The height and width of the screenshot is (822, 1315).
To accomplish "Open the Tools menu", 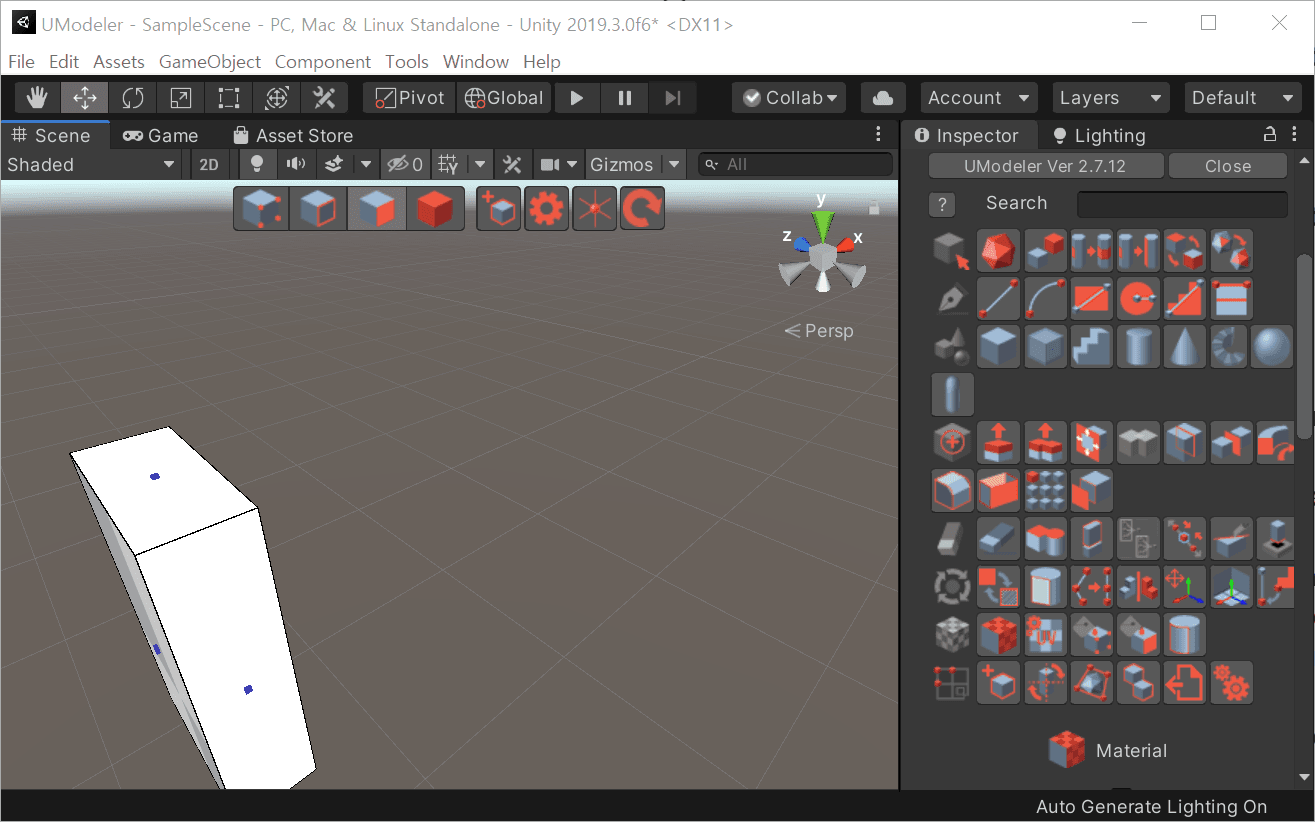I will coord(407,62).
